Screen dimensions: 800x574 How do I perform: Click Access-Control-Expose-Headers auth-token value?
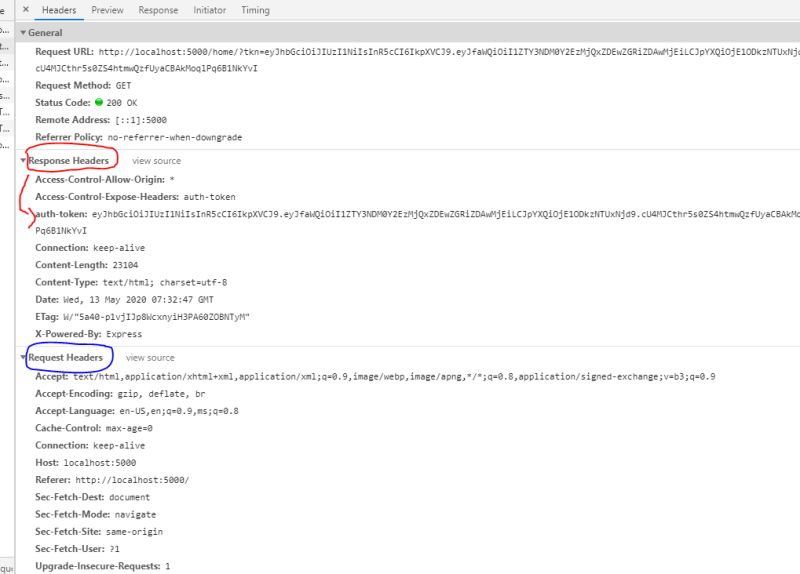(x=210, y=197)
